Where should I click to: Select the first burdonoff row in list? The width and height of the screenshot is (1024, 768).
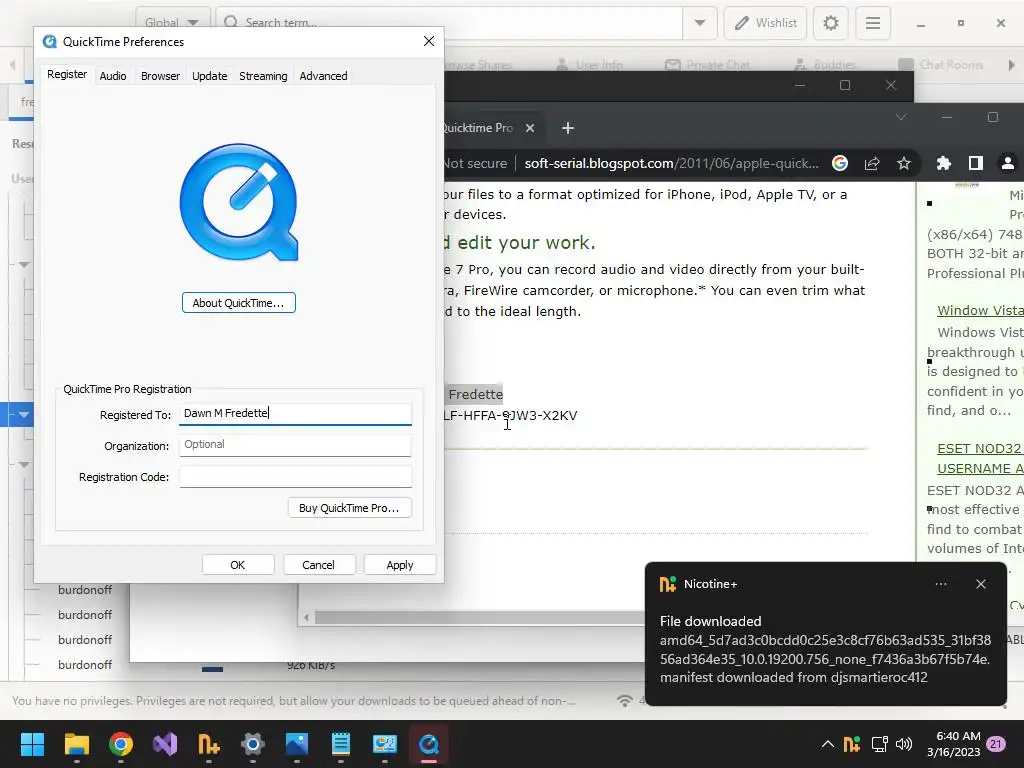coord(85,590)
